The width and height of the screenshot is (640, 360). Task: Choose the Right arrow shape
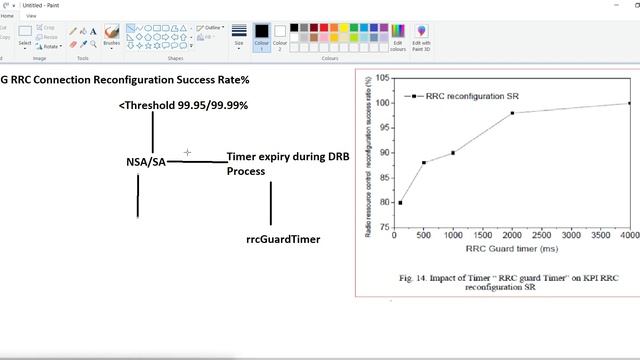coord(166,37)
